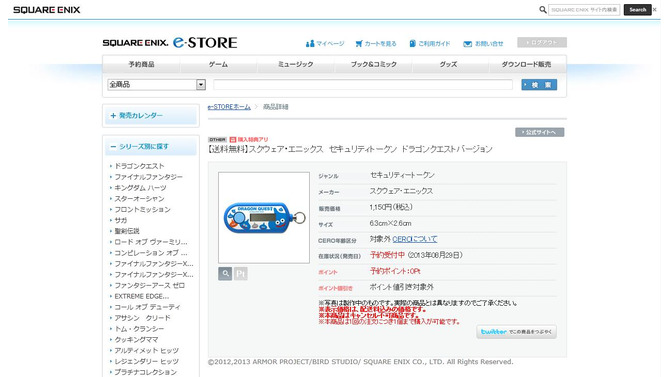This screenshot has width=670, height=377.
Task: Open the CEROについて link
Action: pos(414,239)
